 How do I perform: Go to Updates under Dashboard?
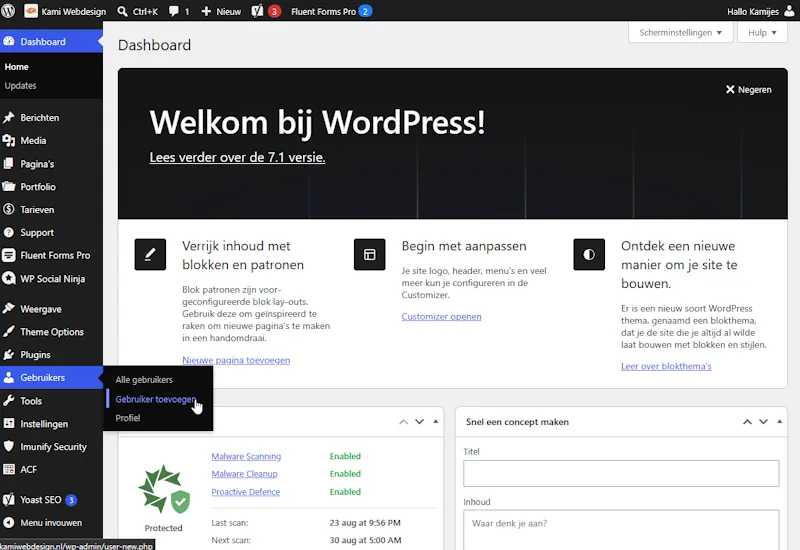click(20, 86)
